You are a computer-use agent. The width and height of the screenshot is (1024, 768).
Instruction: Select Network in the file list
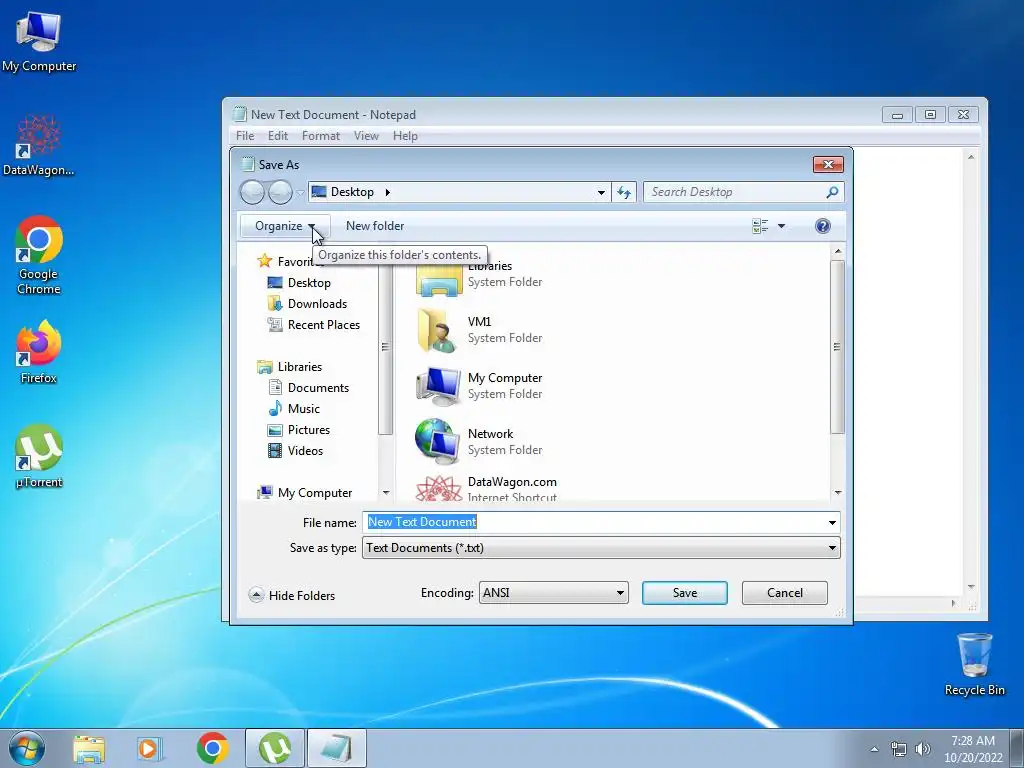click(x=480, y=441)
